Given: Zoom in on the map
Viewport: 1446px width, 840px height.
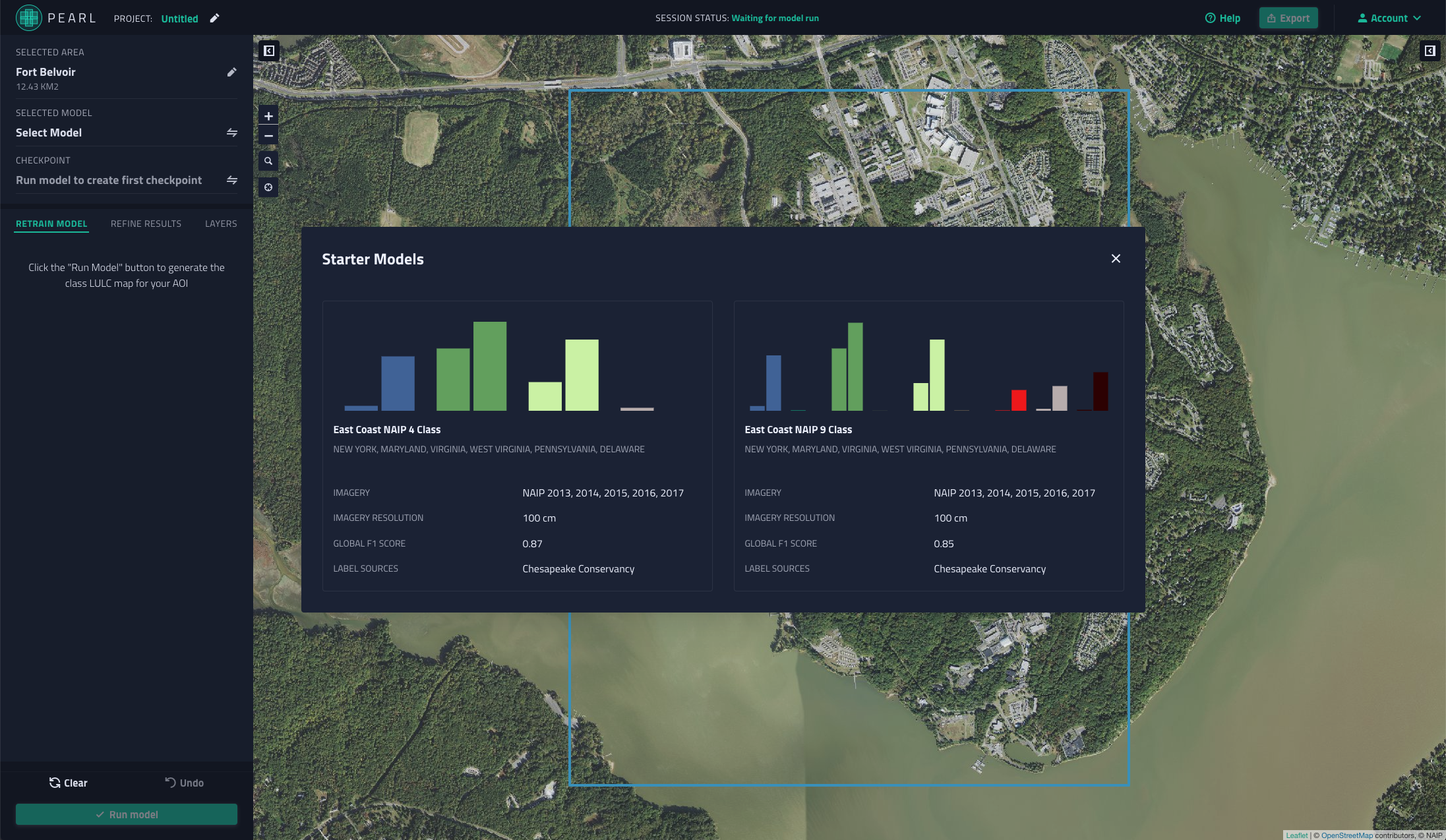Looking at the screenshot, I should (x=268, y=116).
